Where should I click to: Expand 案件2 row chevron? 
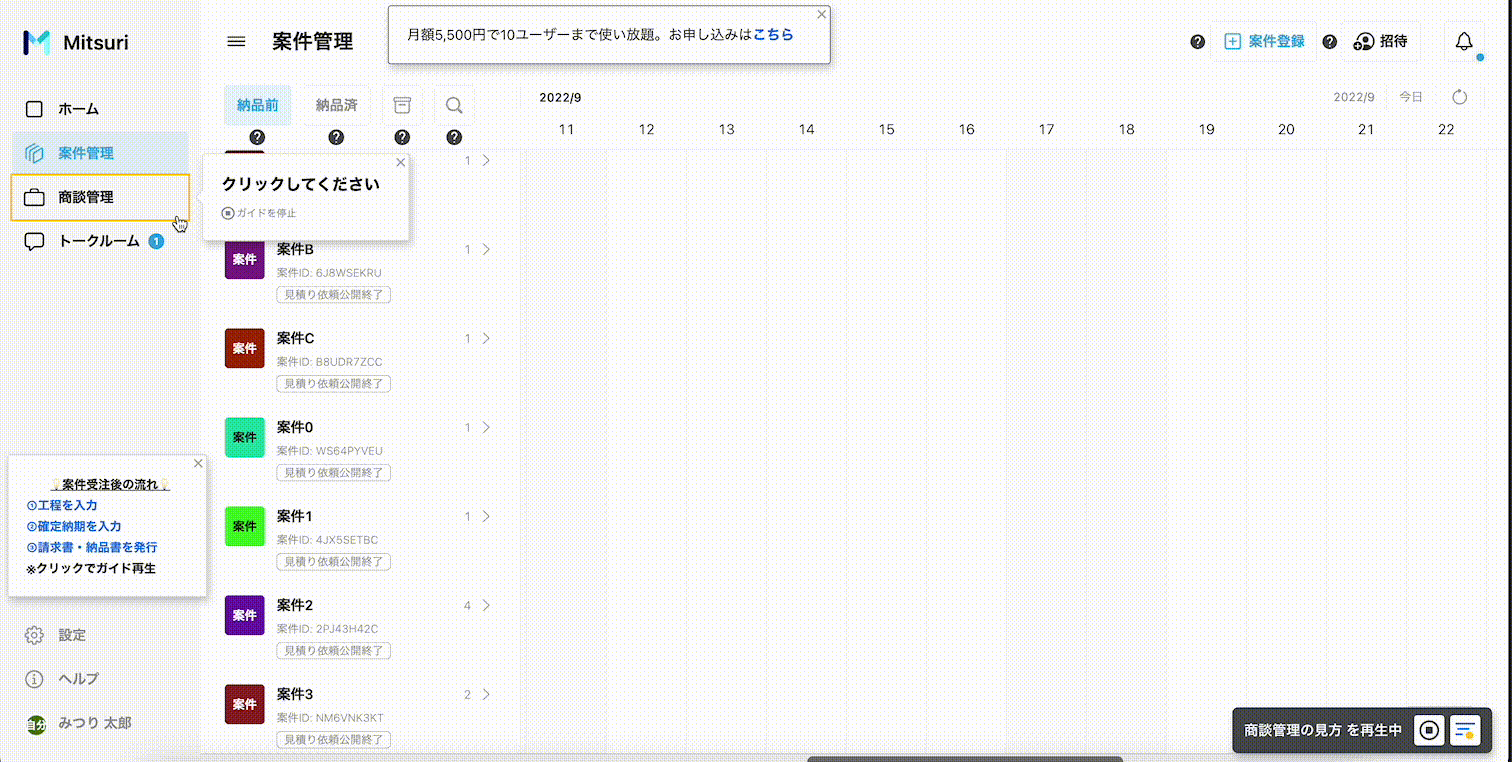click(x=486, y=605)
